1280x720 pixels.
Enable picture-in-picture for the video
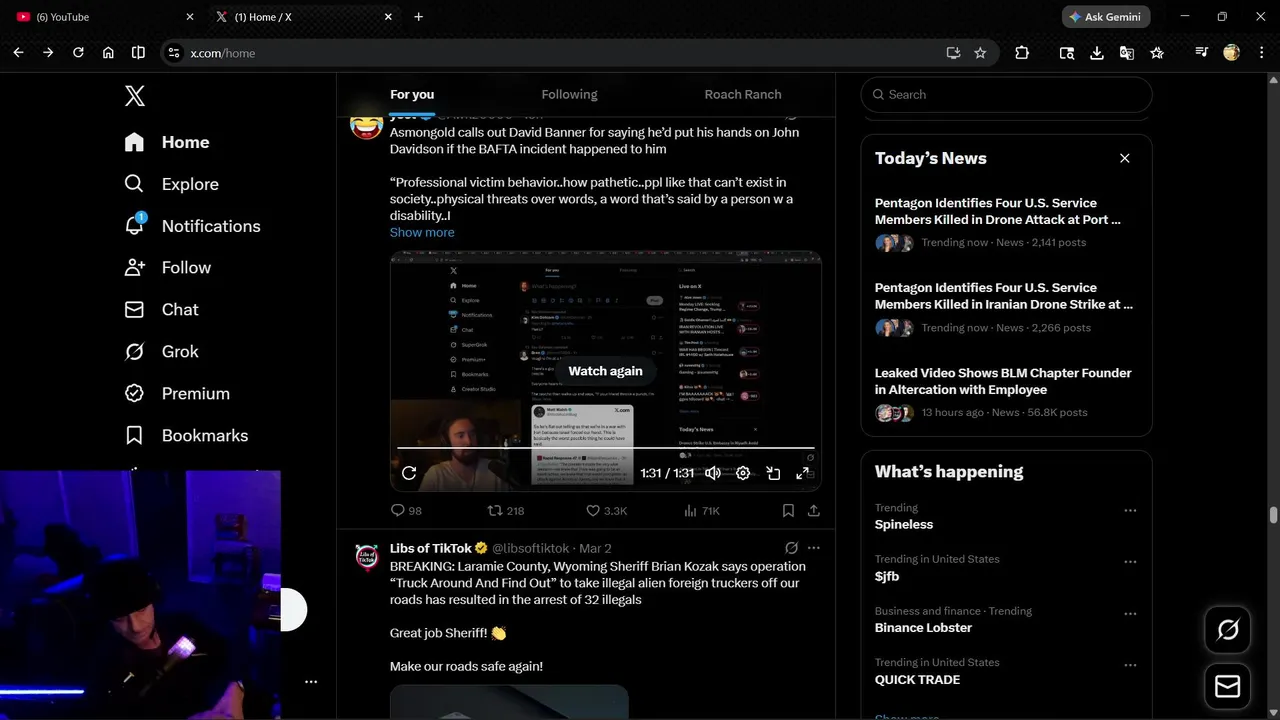(773, 473)
